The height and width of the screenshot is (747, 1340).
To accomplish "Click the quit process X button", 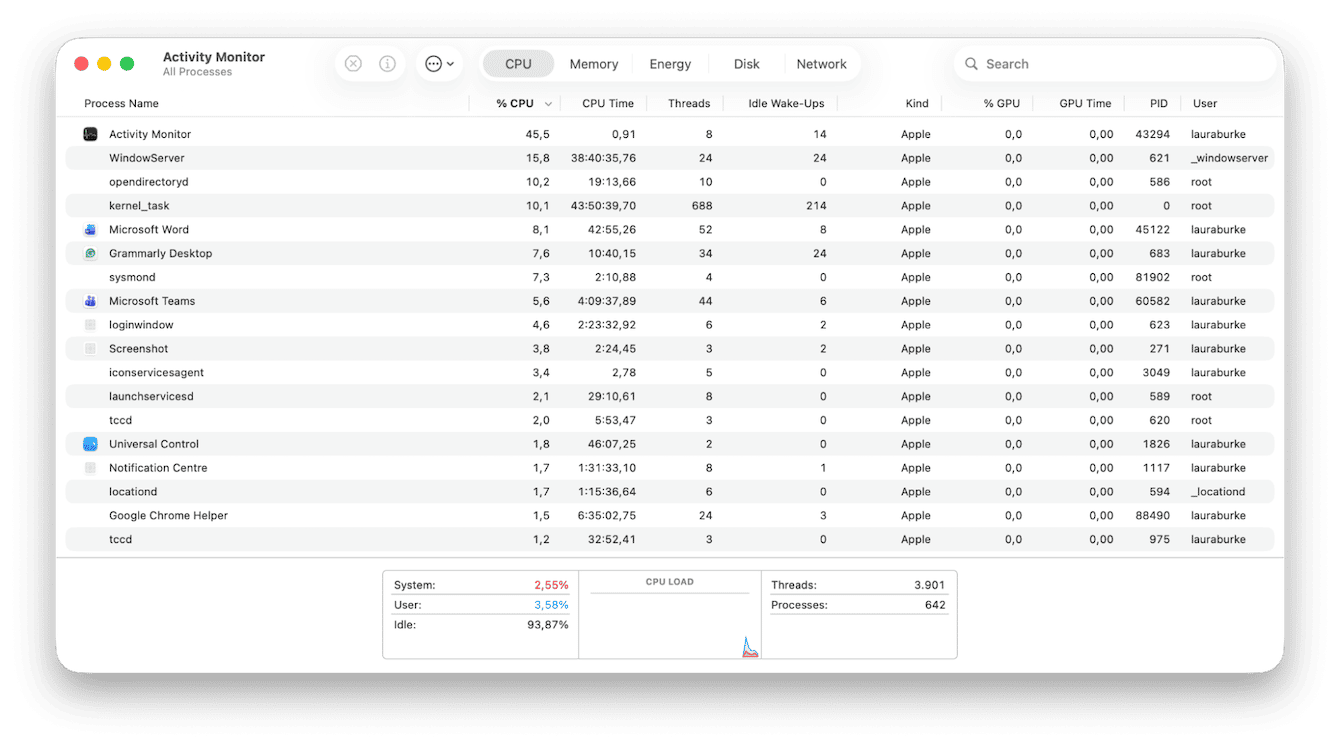I will click(353, 63).
